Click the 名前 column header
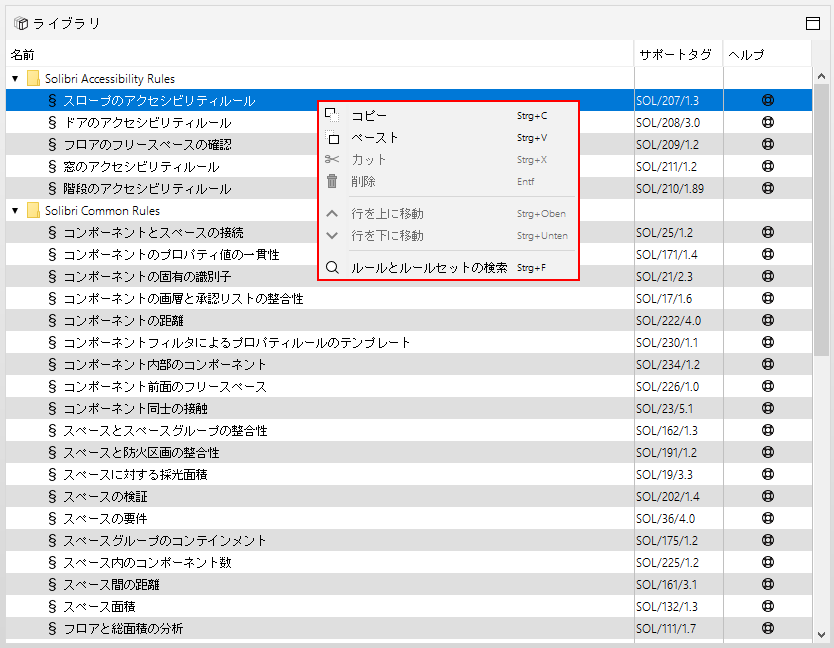This screenshot has width=834, height=648. pos(320,54)
